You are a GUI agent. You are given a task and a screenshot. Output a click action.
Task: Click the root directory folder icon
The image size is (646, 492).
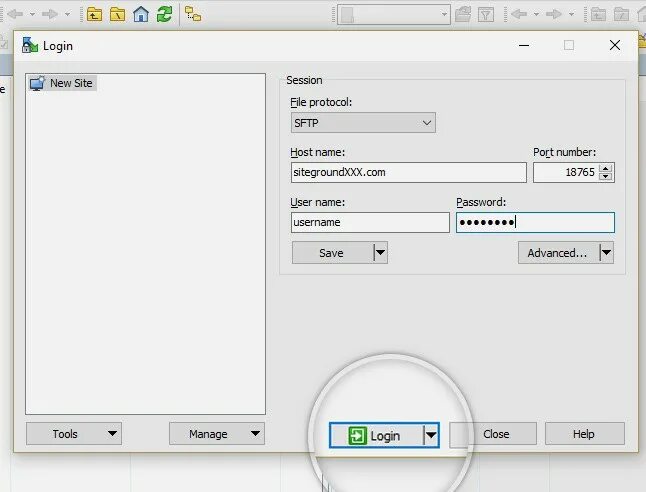(x=117, y=15)
